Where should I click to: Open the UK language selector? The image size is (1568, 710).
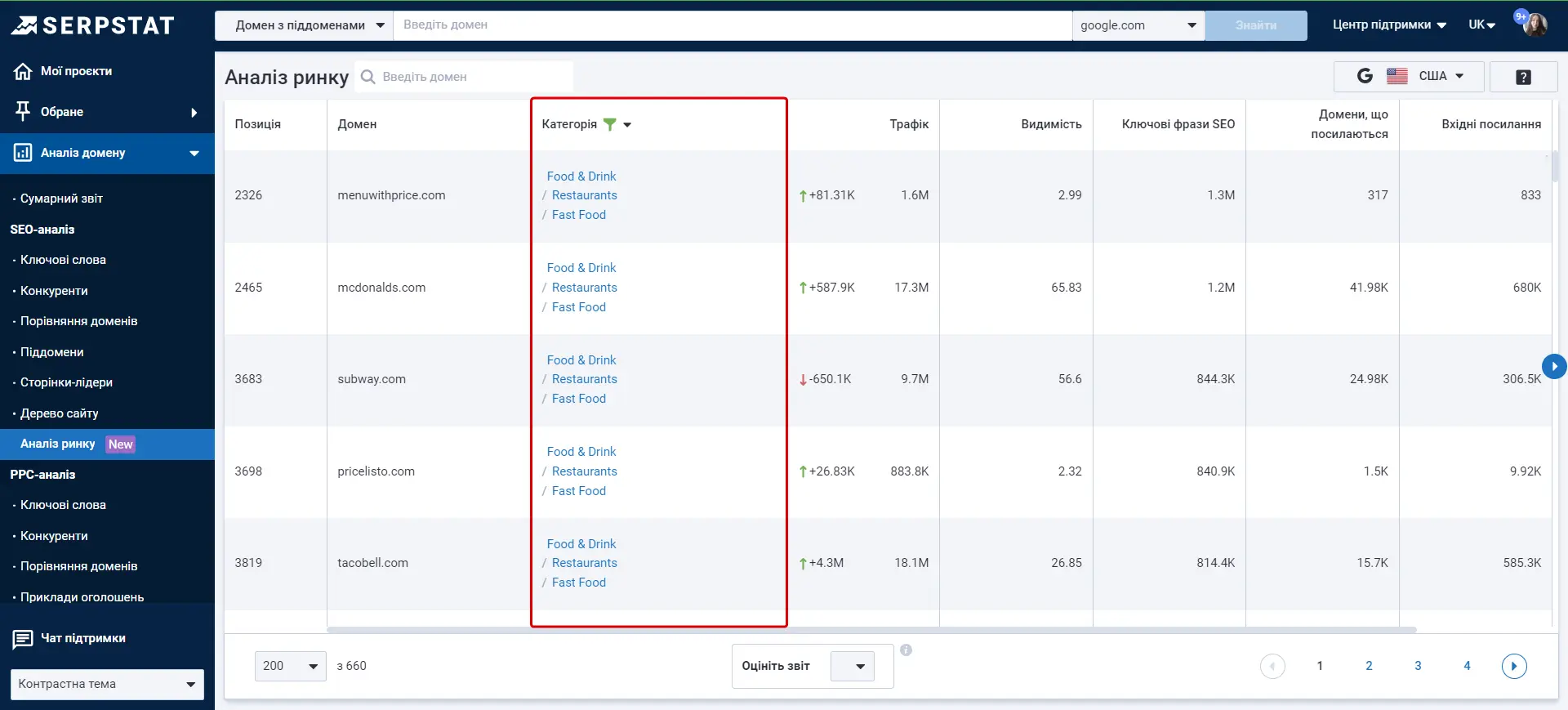[x=1481, y=25]
